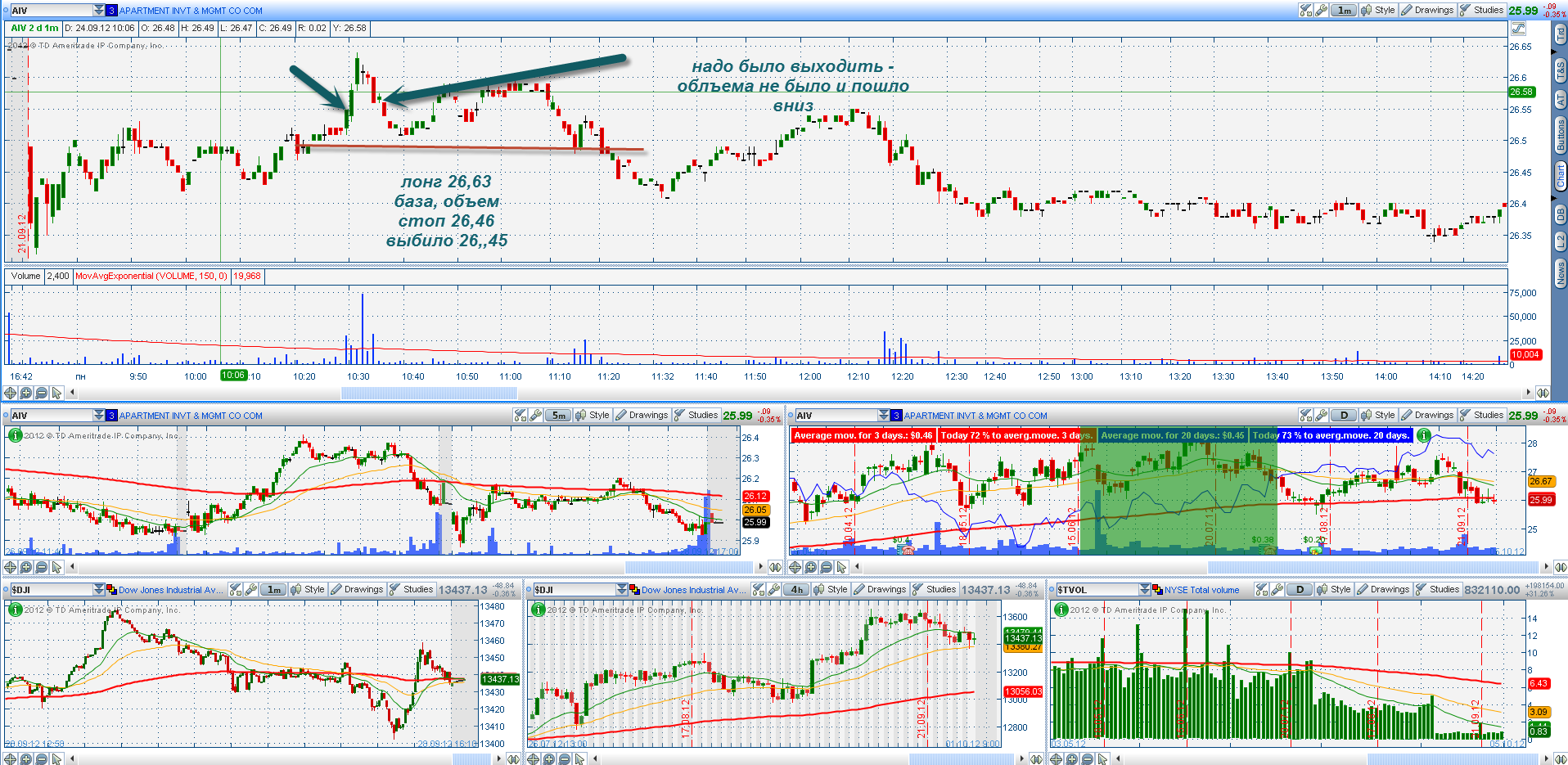Change the 5m timeframe button
The image size is (1568, 765).
click(x=558, y=416)
